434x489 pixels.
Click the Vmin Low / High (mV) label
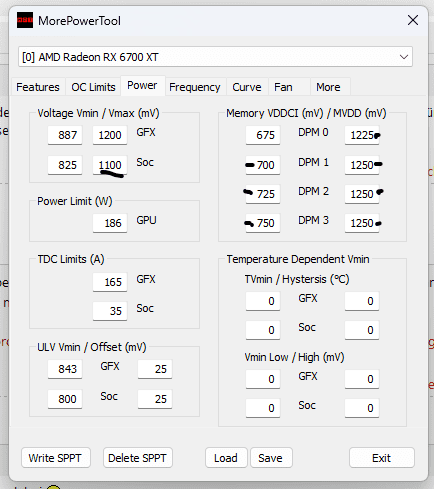click(294, 357)
